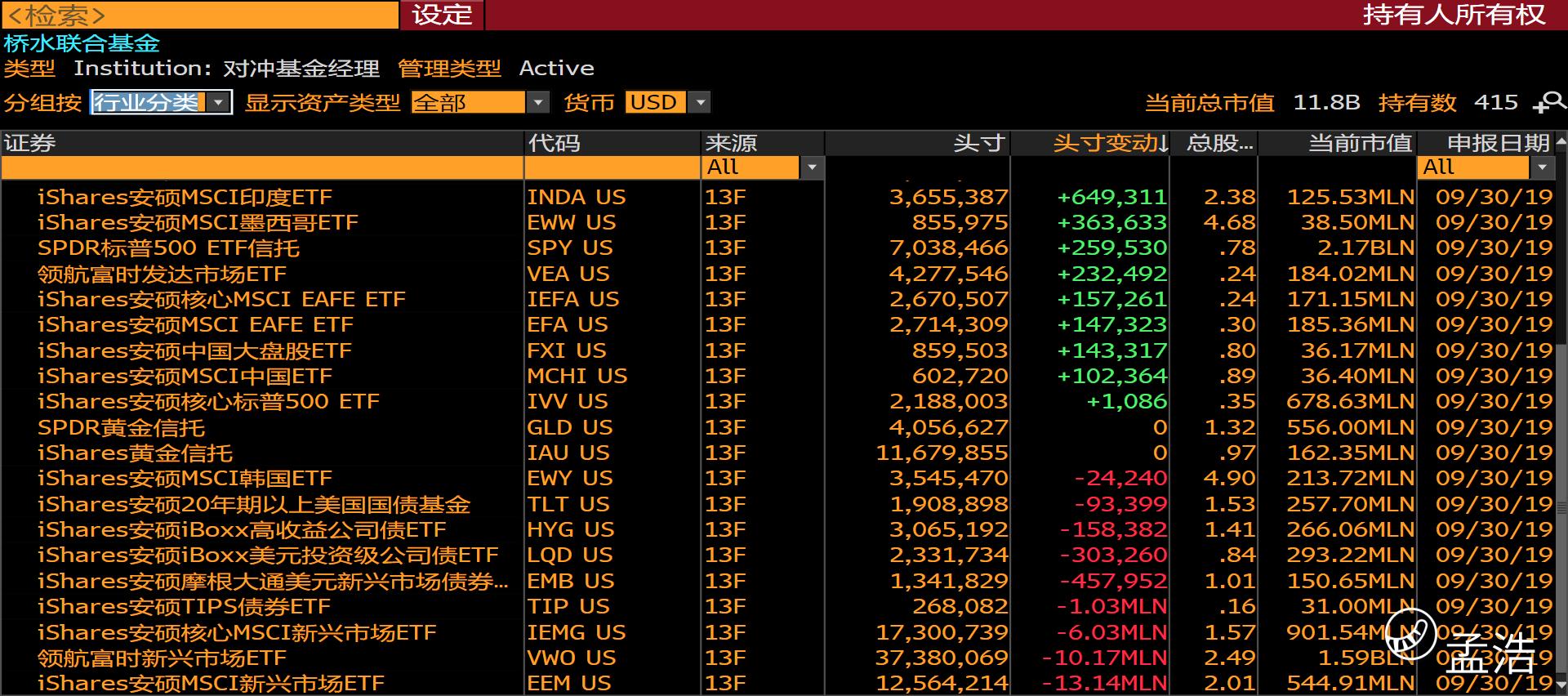Screen dimensions: 1568x696
Task: Select the iShares安硕中国大盘股ETF row
Action: coord(778,350)
